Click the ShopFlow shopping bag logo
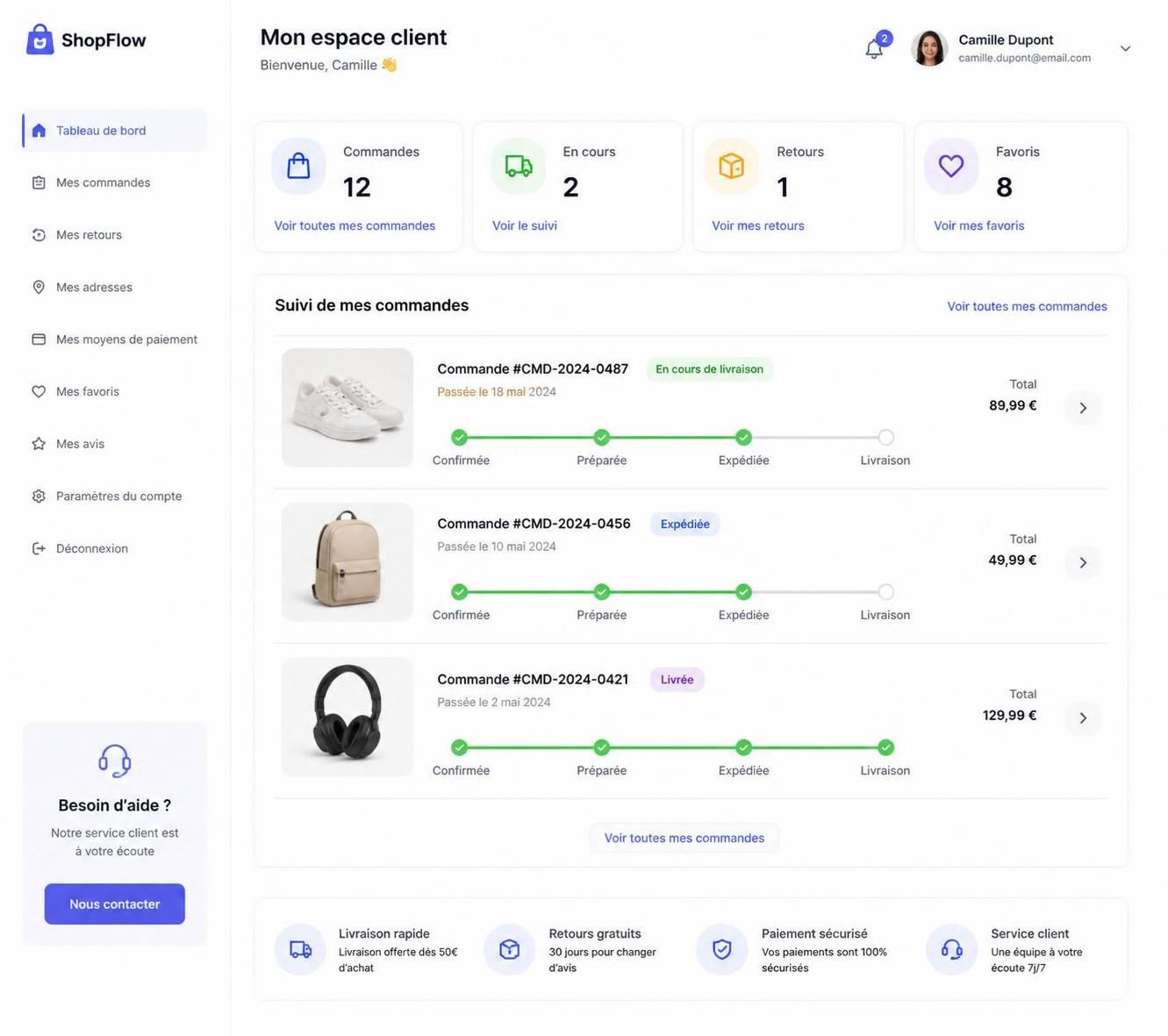Screen dimensions: 1168x1036 (x=40, y=39)
